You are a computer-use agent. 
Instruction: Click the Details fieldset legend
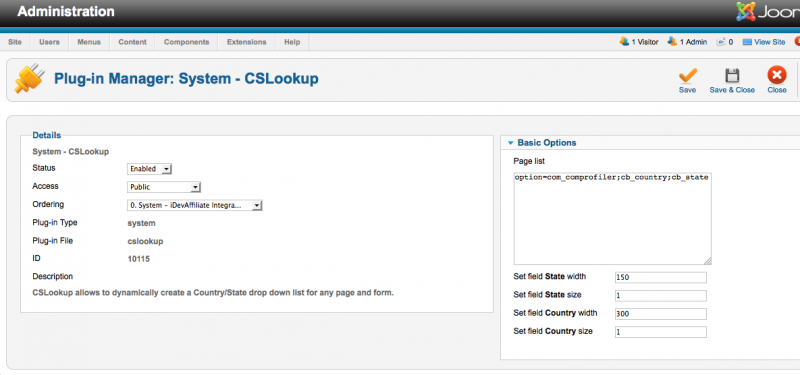pos(46,135)
